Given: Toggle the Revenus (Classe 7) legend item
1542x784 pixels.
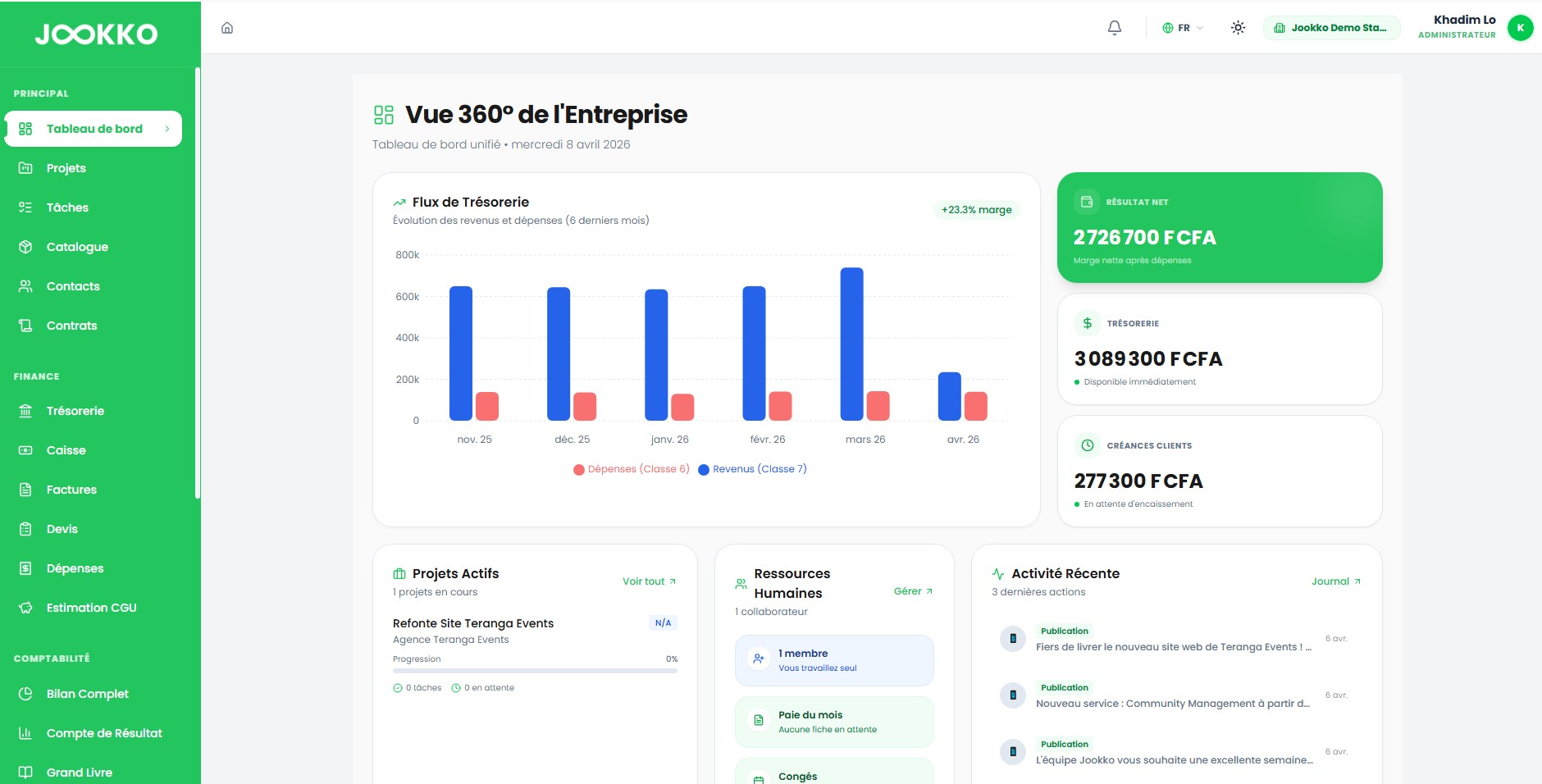Looking at the screenshot, I should coord(753,468).
